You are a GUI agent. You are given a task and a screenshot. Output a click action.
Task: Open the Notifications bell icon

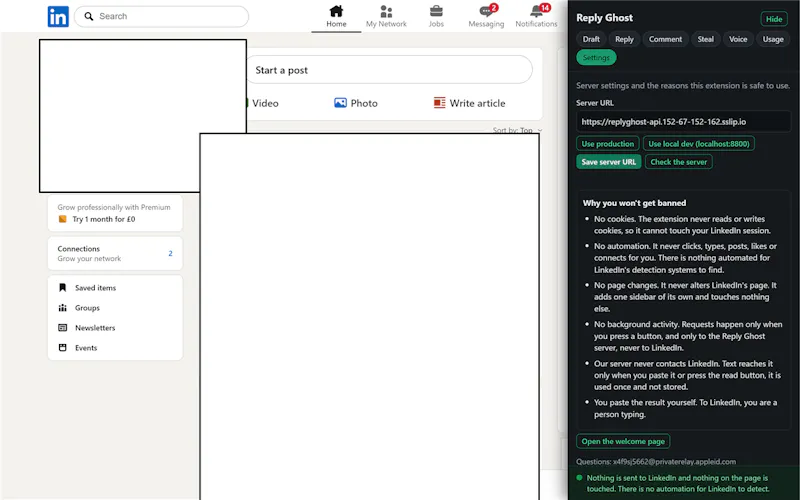(538, 10)
